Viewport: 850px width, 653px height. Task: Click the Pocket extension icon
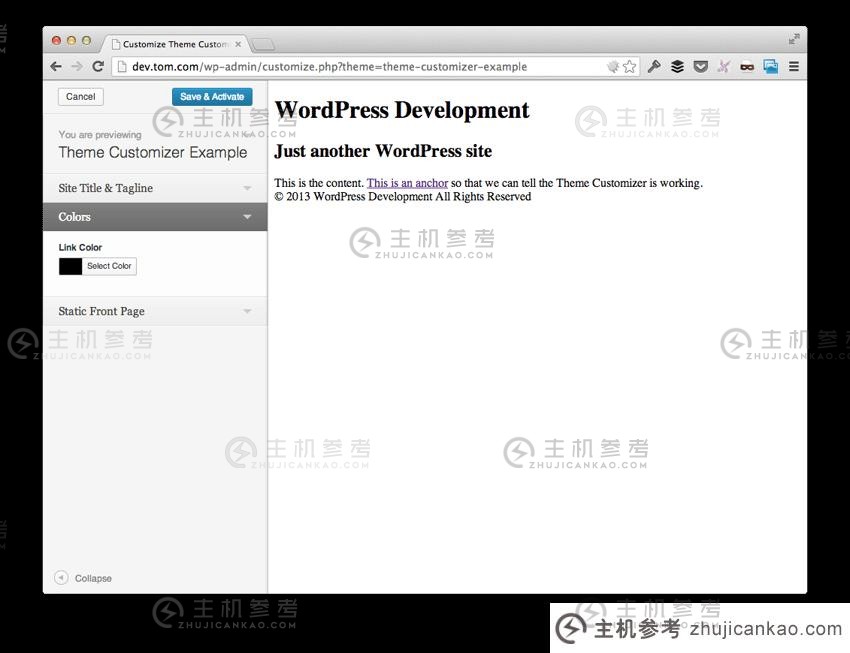coord(700,67)
